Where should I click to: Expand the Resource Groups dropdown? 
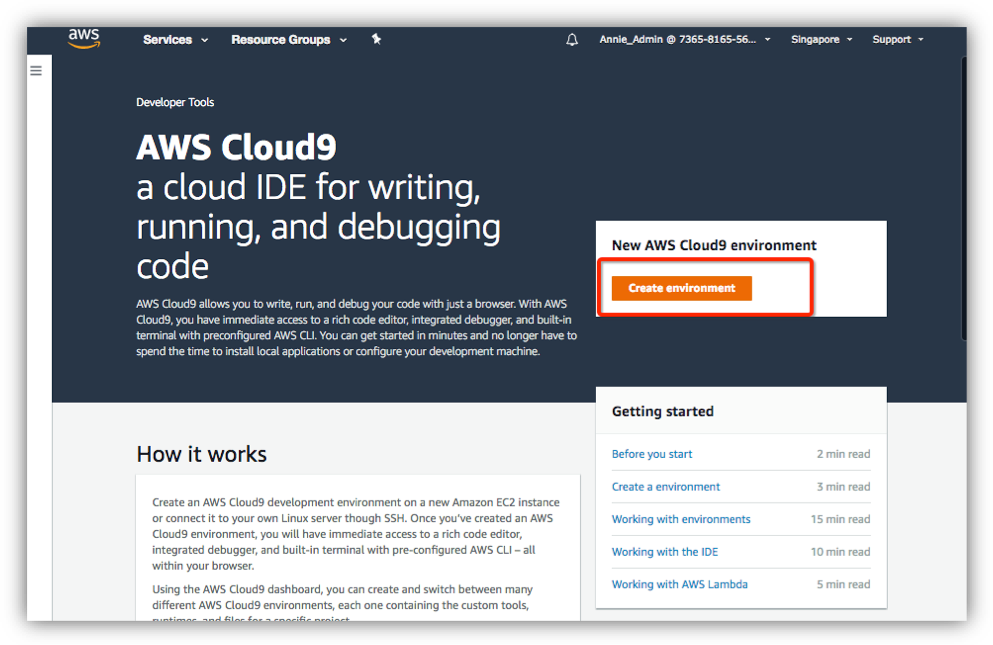[x=289, y=40]
